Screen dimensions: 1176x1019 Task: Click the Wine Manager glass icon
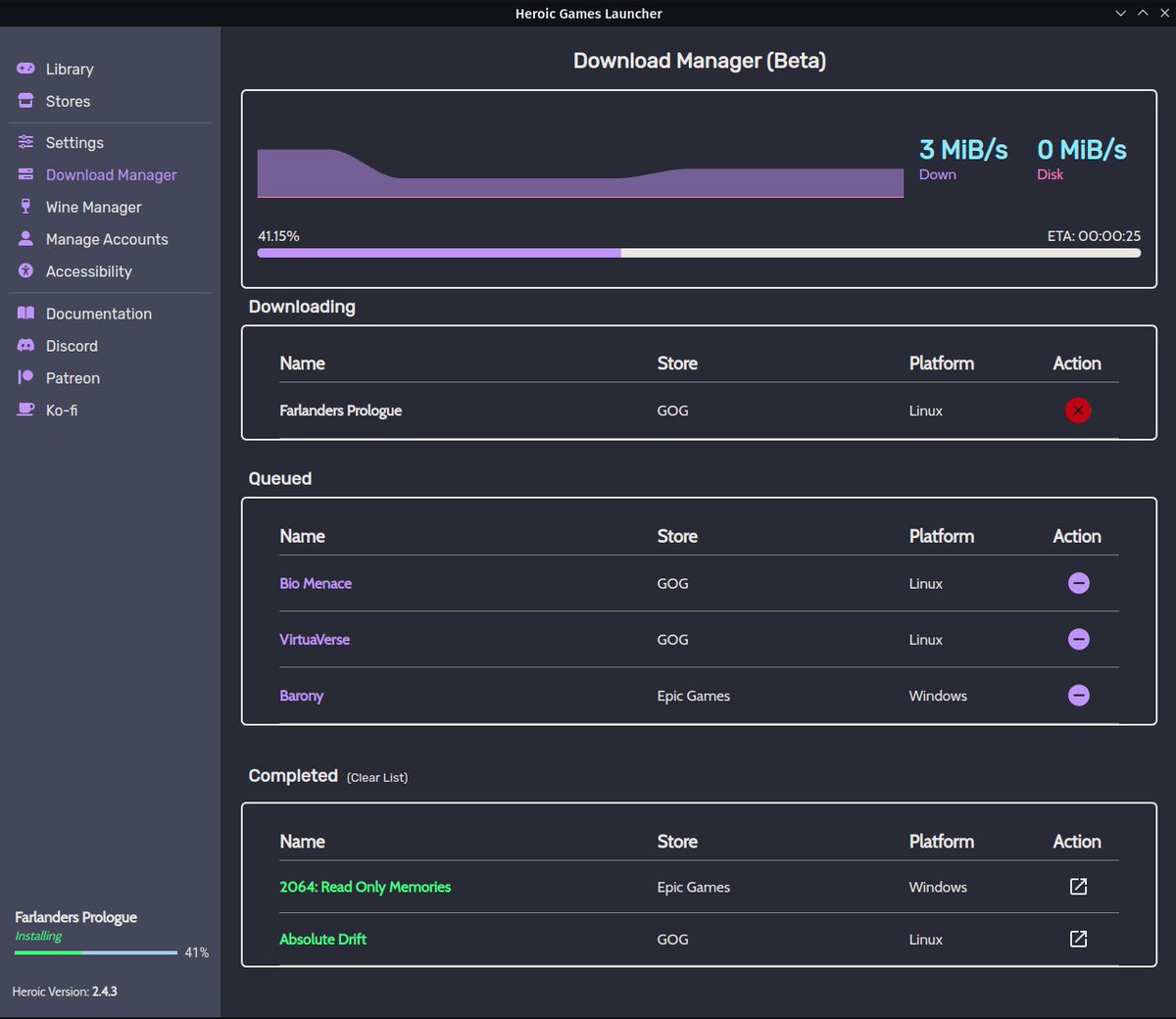[x=25, y=207]
